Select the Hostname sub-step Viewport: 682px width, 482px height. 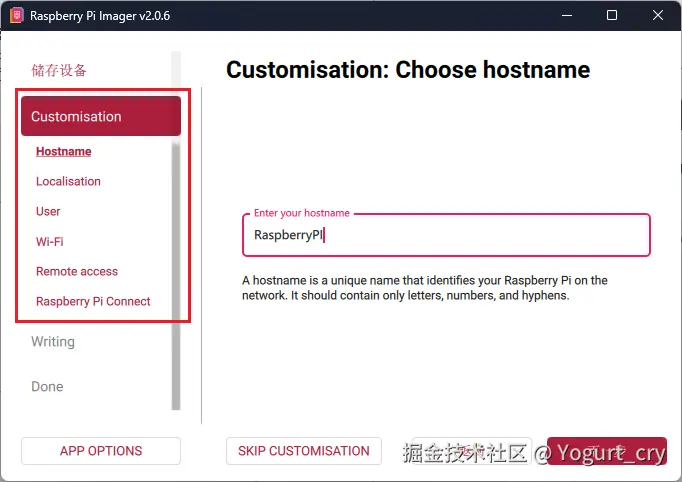64,151
